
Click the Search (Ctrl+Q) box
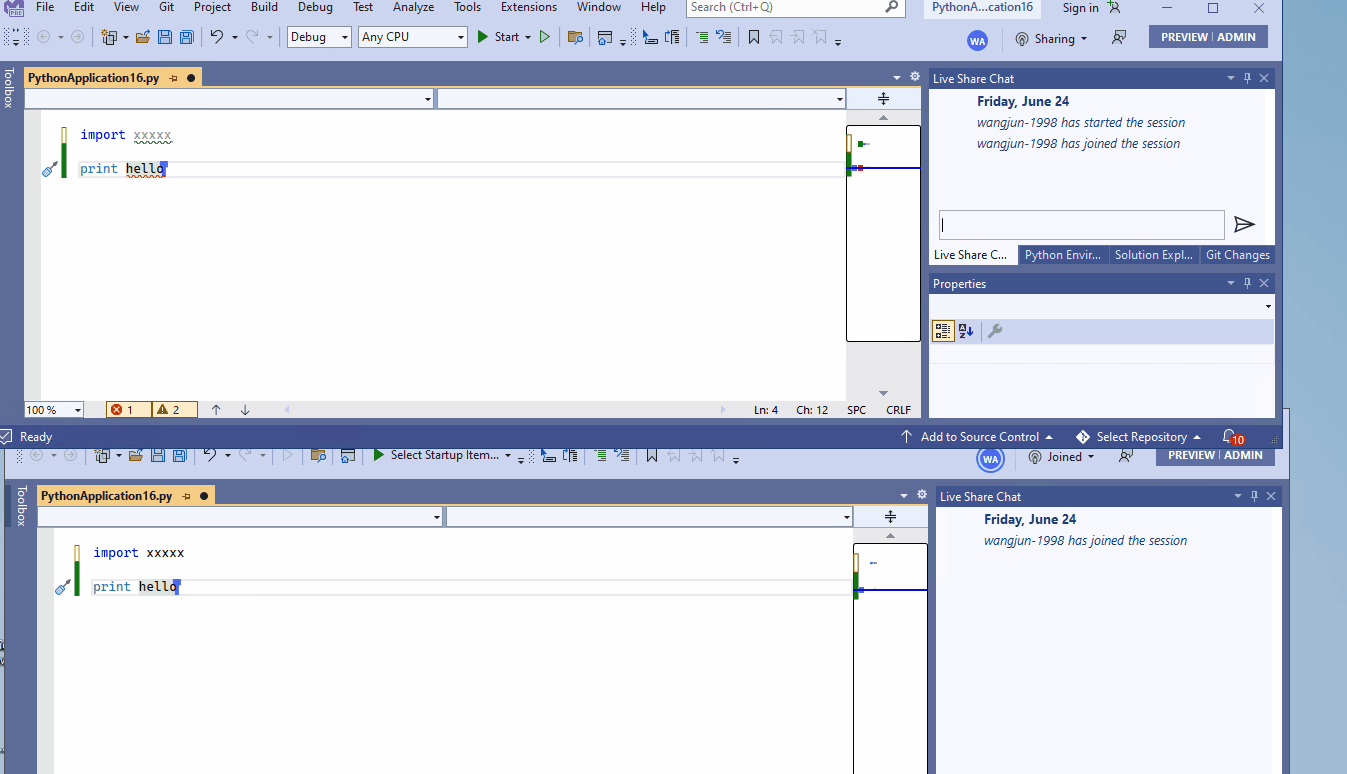[x=795, y=7]
